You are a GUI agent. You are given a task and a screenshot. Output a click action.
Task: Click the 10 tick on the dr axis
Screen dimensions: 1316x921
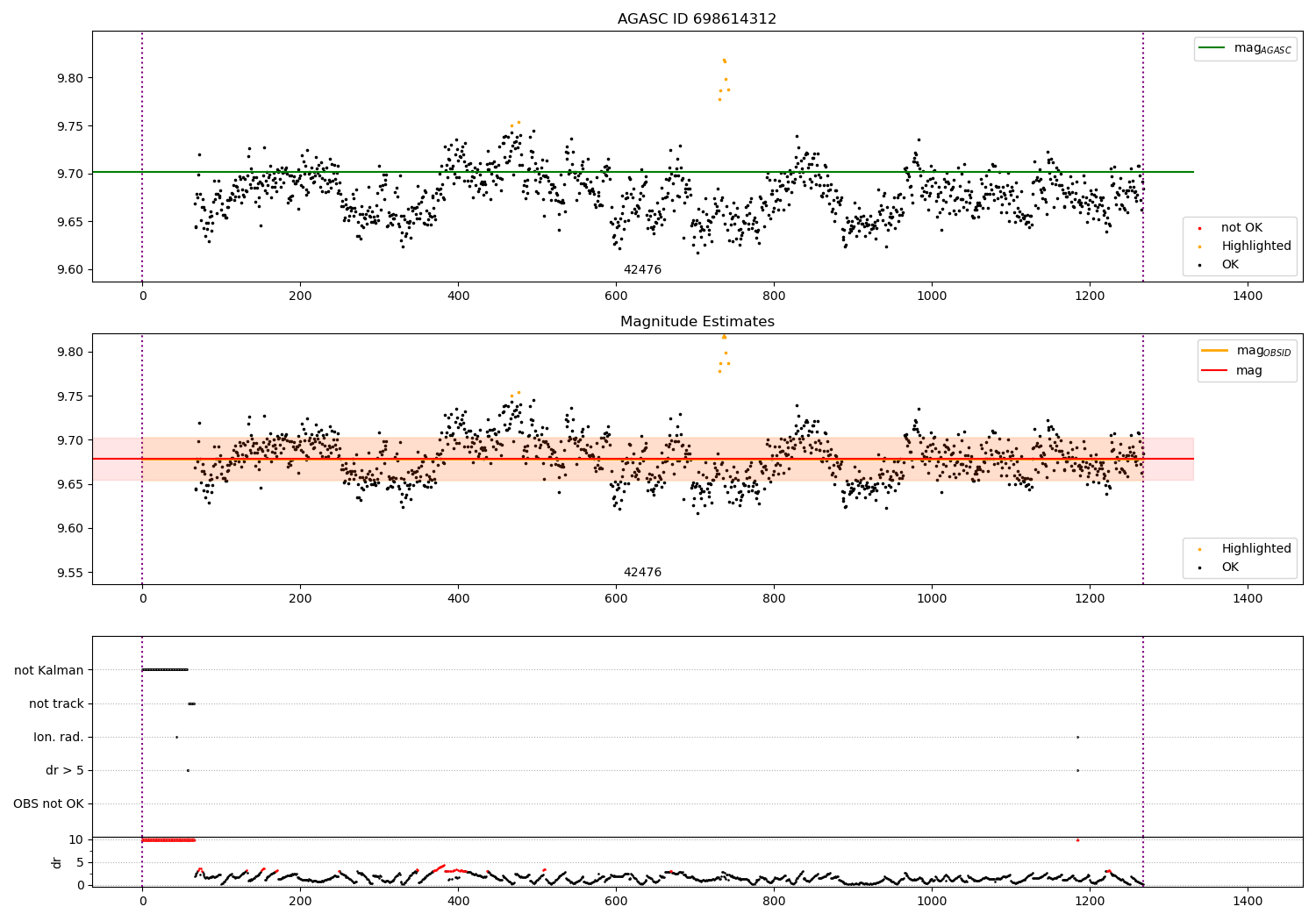[76, 839]
